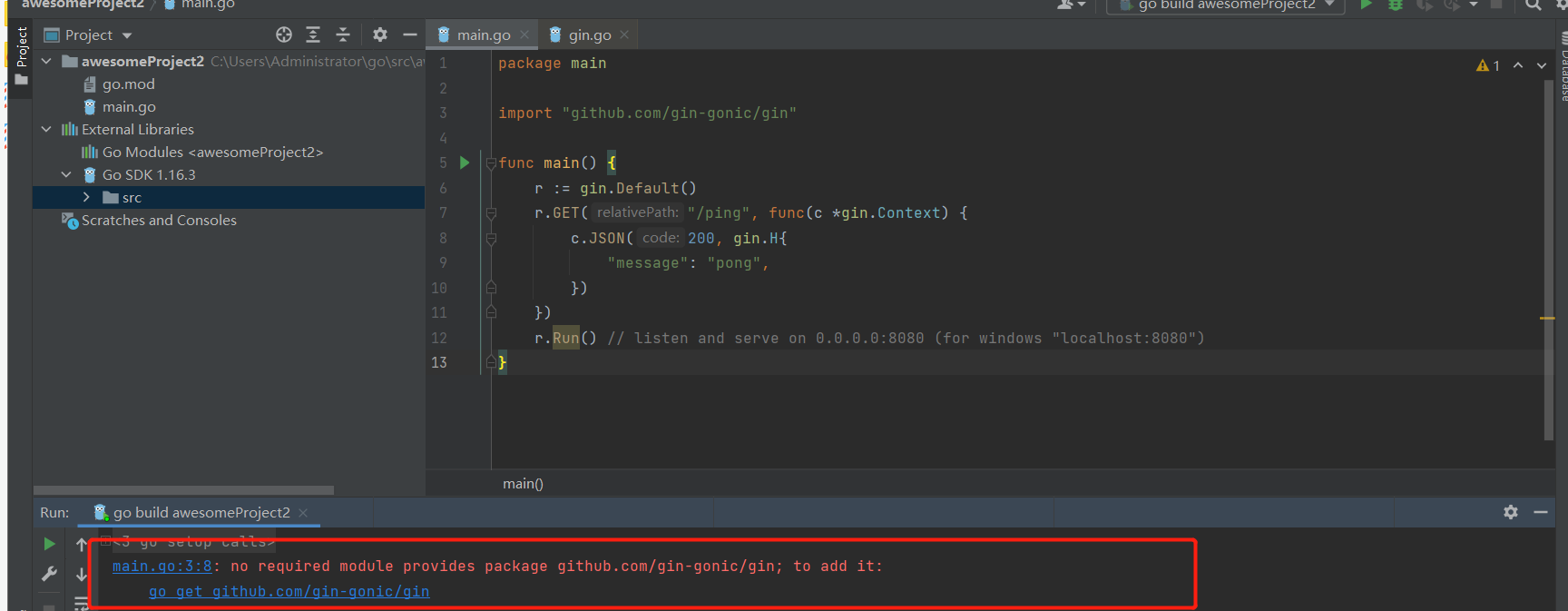The height and width of the screenshot is (611, 1568).
Task: Click the relativePath parameter hint
Action: [637, 212]
